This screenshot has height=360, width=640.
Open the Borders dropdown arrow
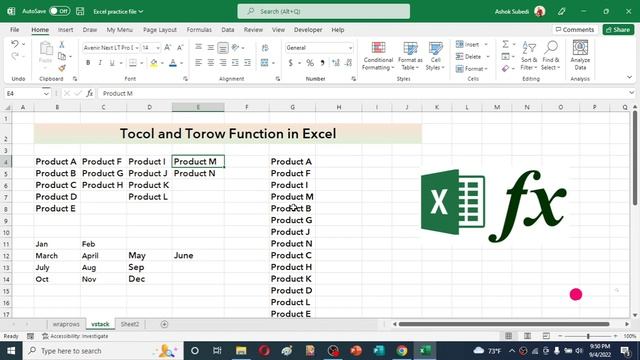(142, 63)
